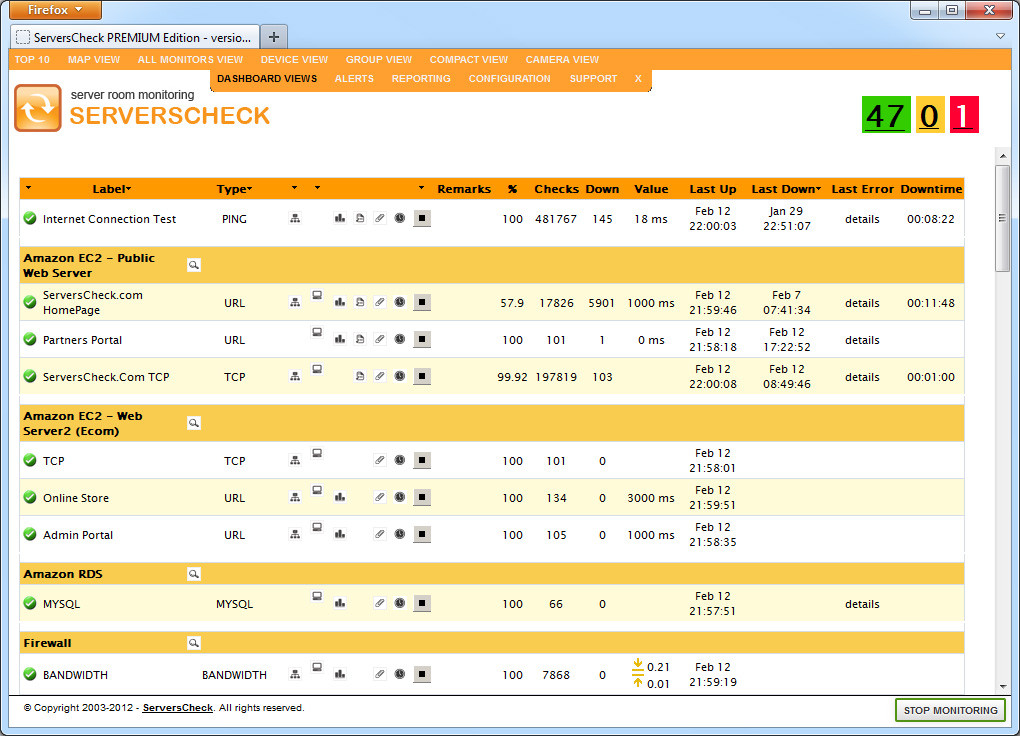Open bar chart graph for Internet Connection Test
Image resolution: width=1020 pixels, height=736 pixels.
340,218
